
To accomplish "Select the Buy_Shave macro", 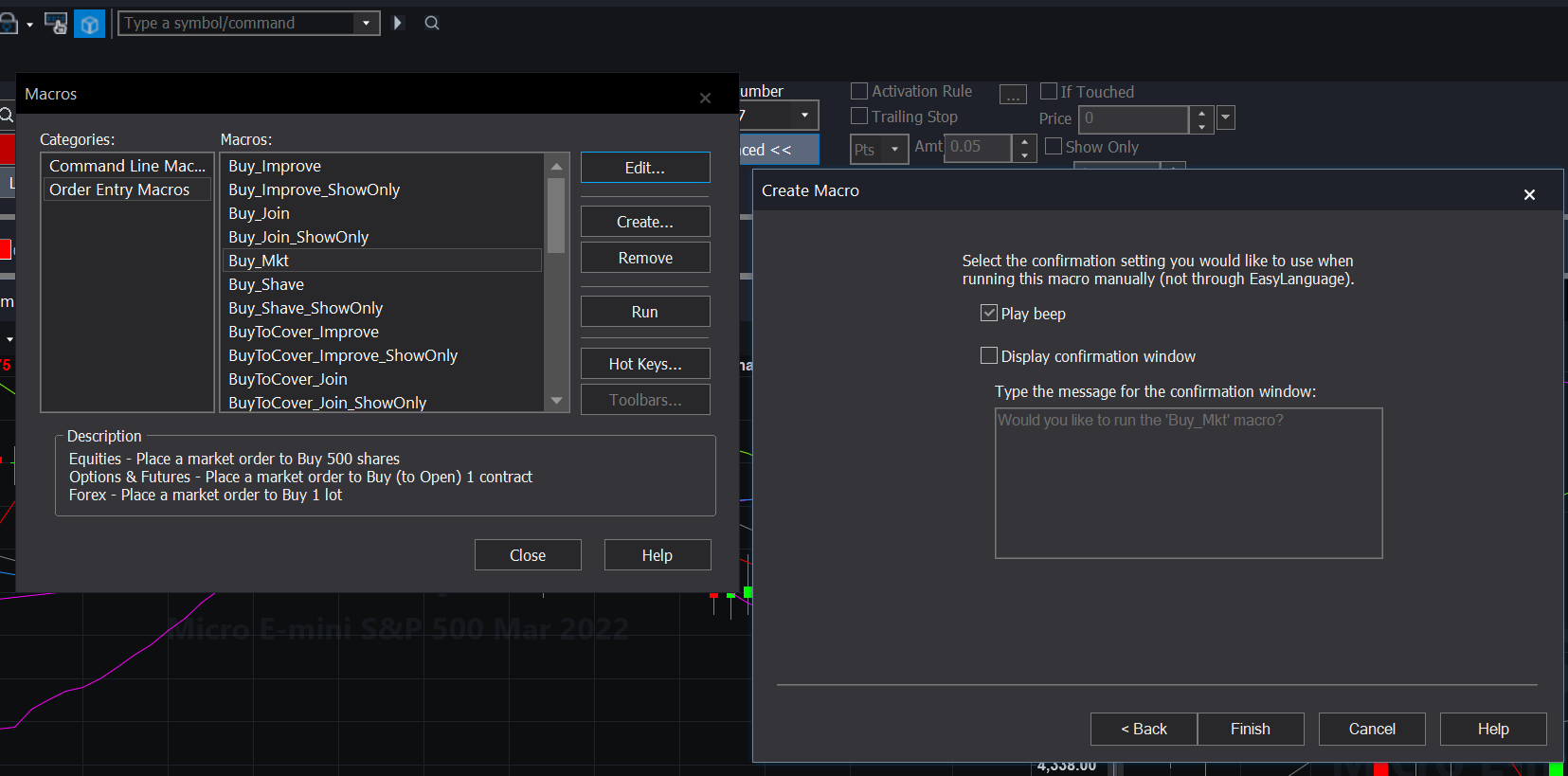I will point(382,284).
